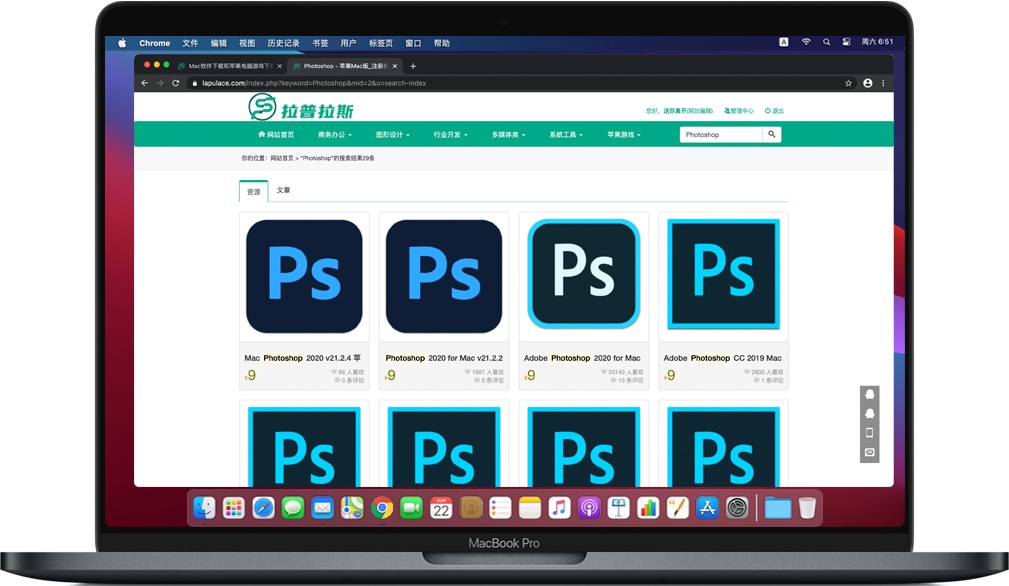
Task: Click the Photoshop search input field
Action: (x=721, y=134)
